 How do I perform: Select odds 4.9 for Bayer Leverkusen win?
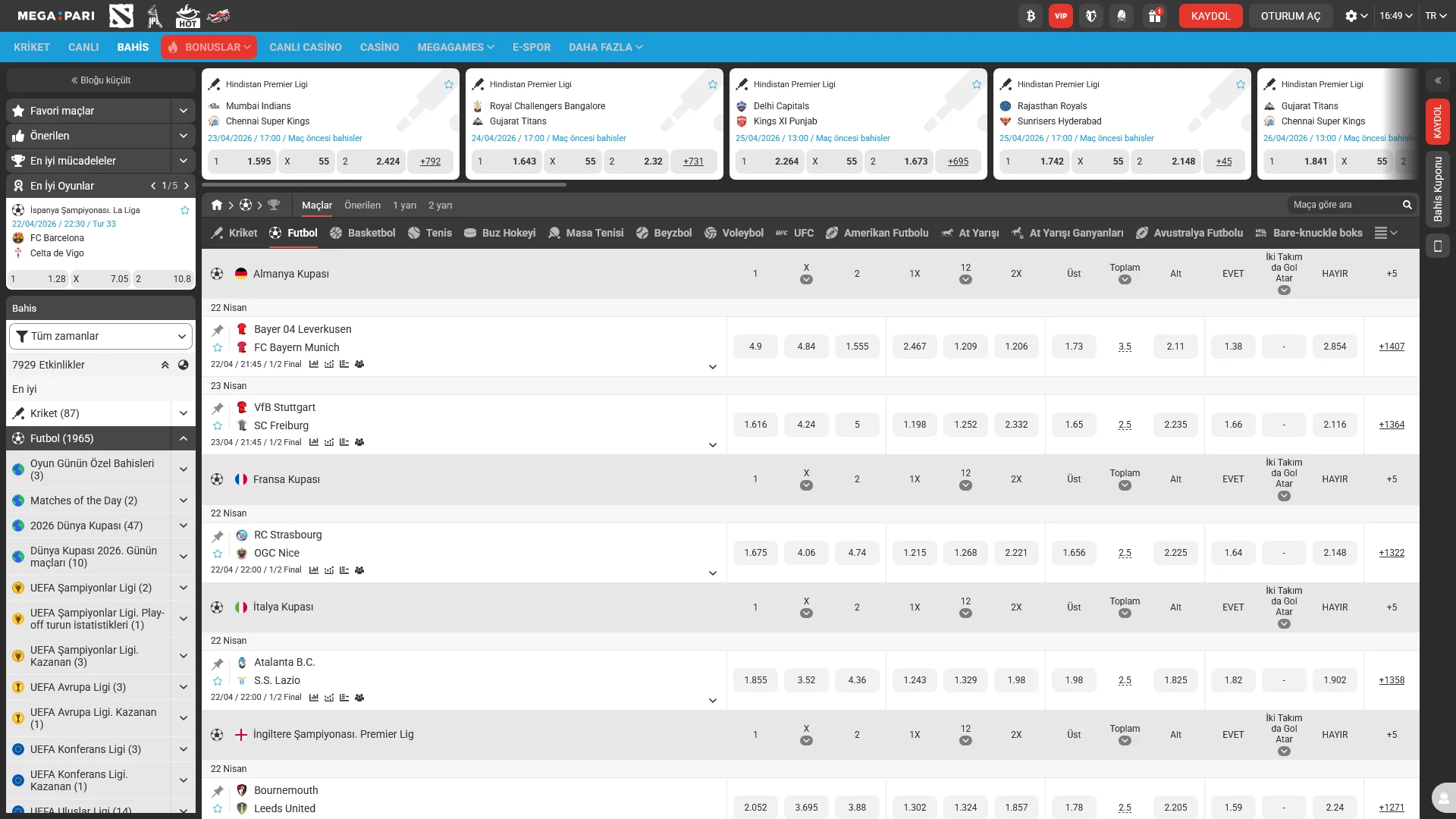point(755,347)
